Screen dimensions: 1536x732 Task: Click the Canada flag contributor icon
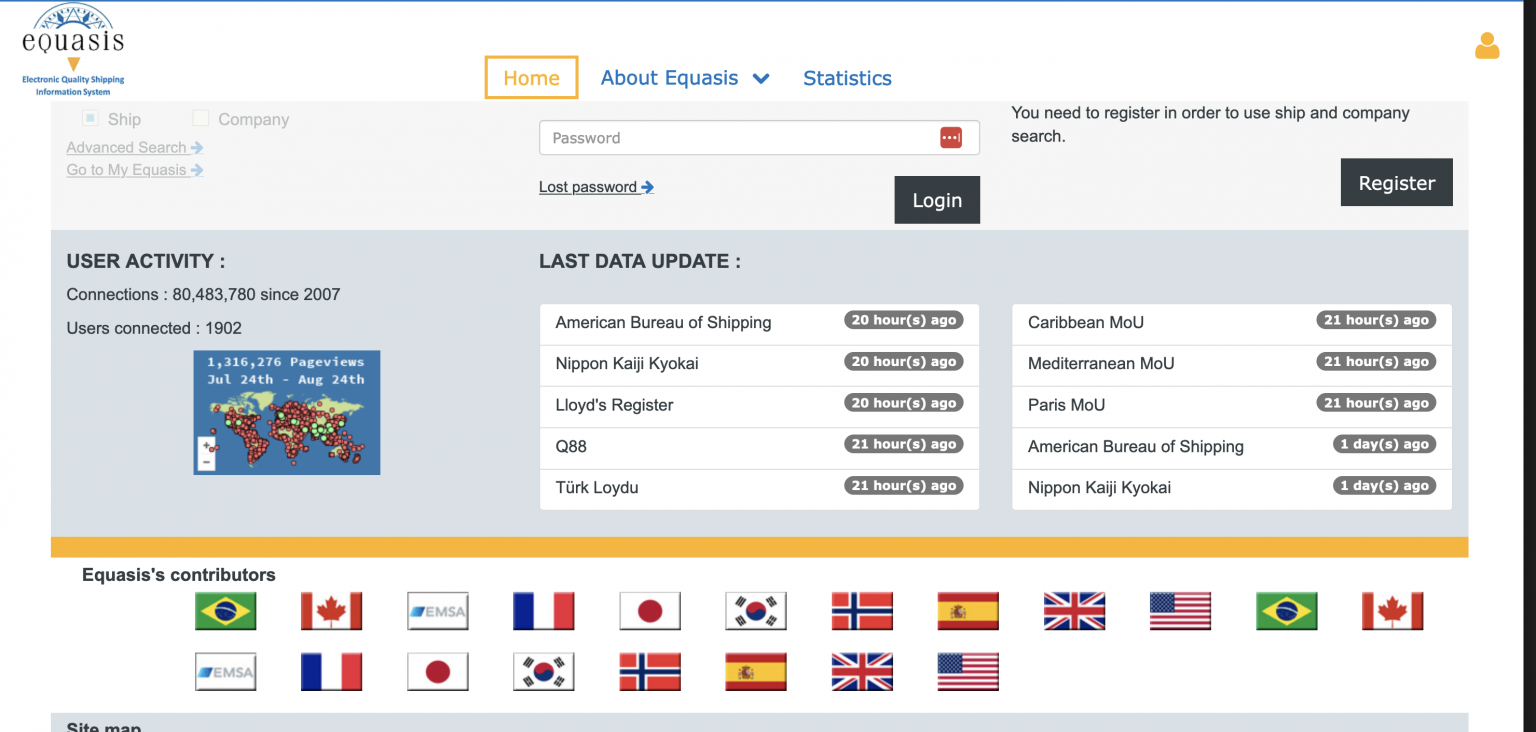[x=331, y=611]
